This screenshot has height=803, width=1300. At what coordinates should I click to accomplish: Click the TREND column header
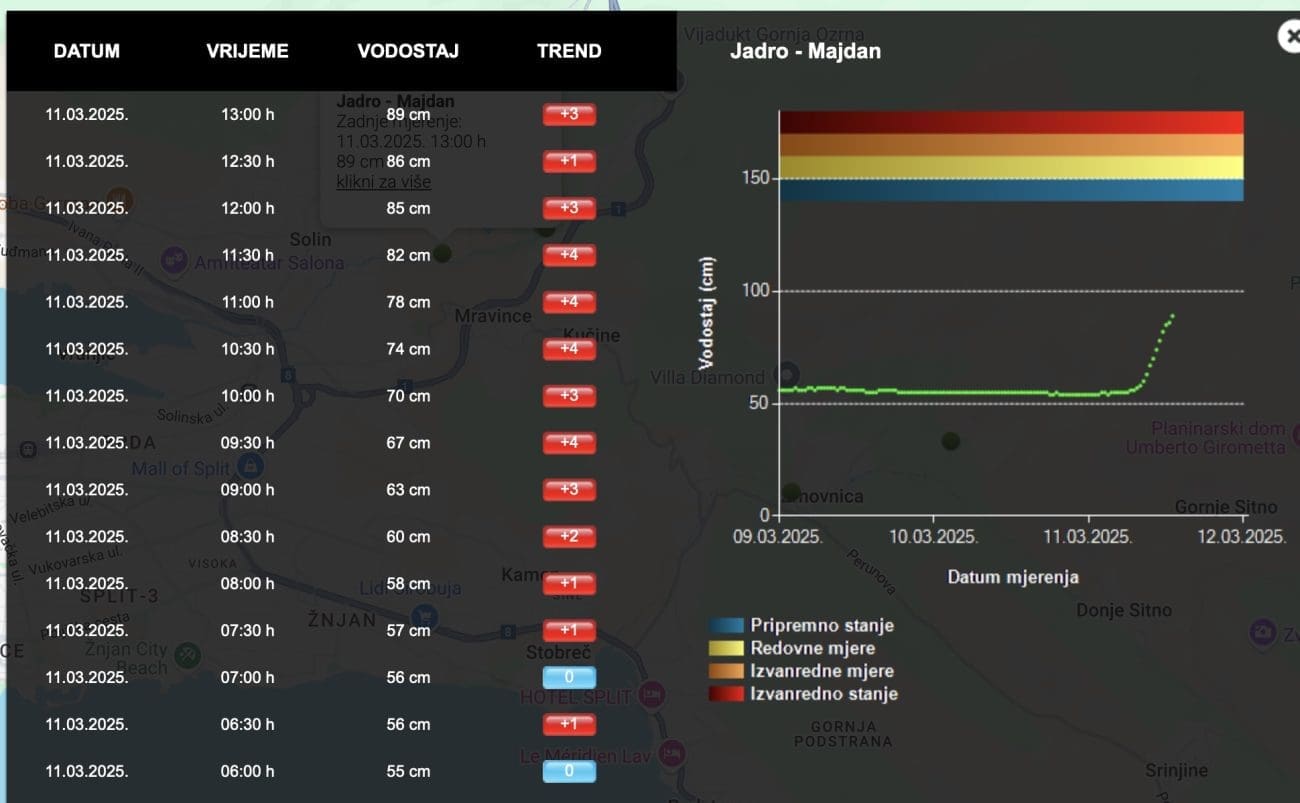569,51
